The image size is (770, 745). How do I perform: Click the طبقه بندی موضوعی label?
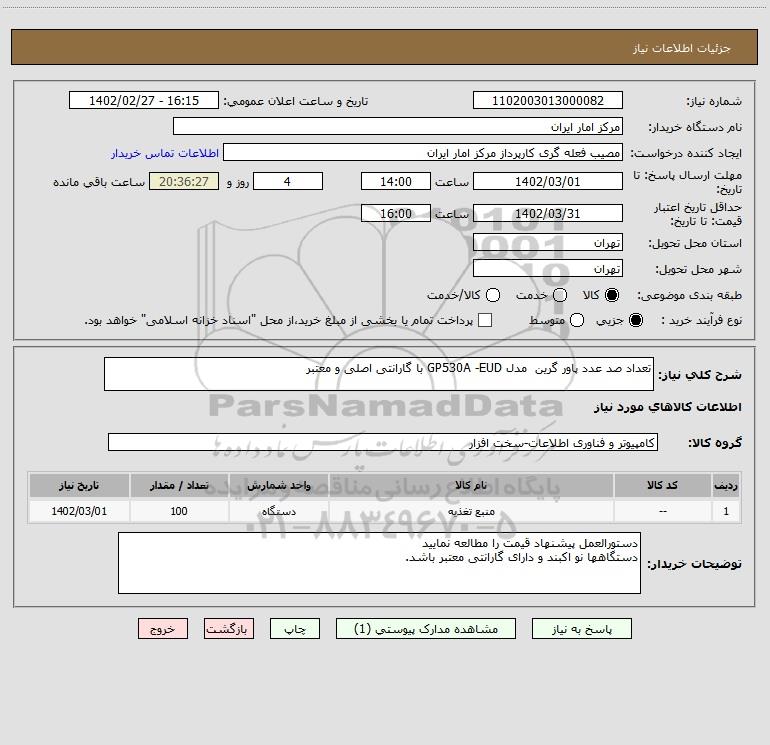pos(689,295)
